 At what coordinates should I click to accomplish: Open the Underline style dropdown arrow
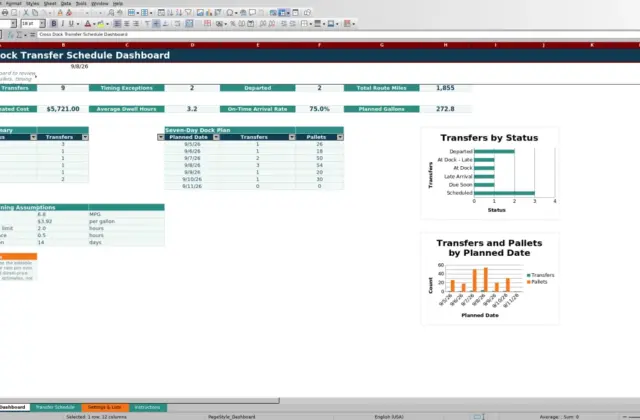tap(78, 24)
